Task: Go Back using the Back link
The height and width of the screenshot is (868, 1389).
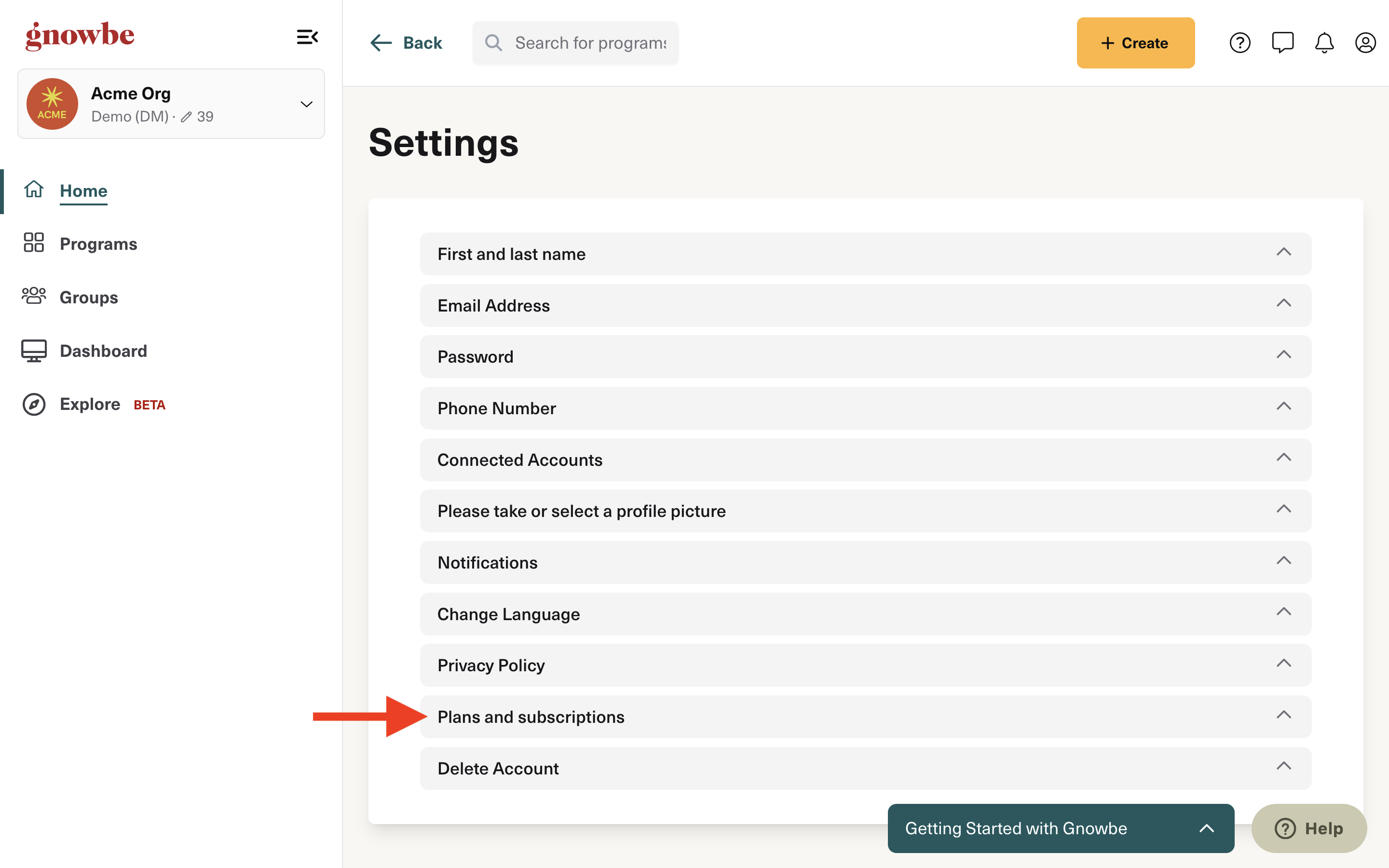Action: click(422, 43)
